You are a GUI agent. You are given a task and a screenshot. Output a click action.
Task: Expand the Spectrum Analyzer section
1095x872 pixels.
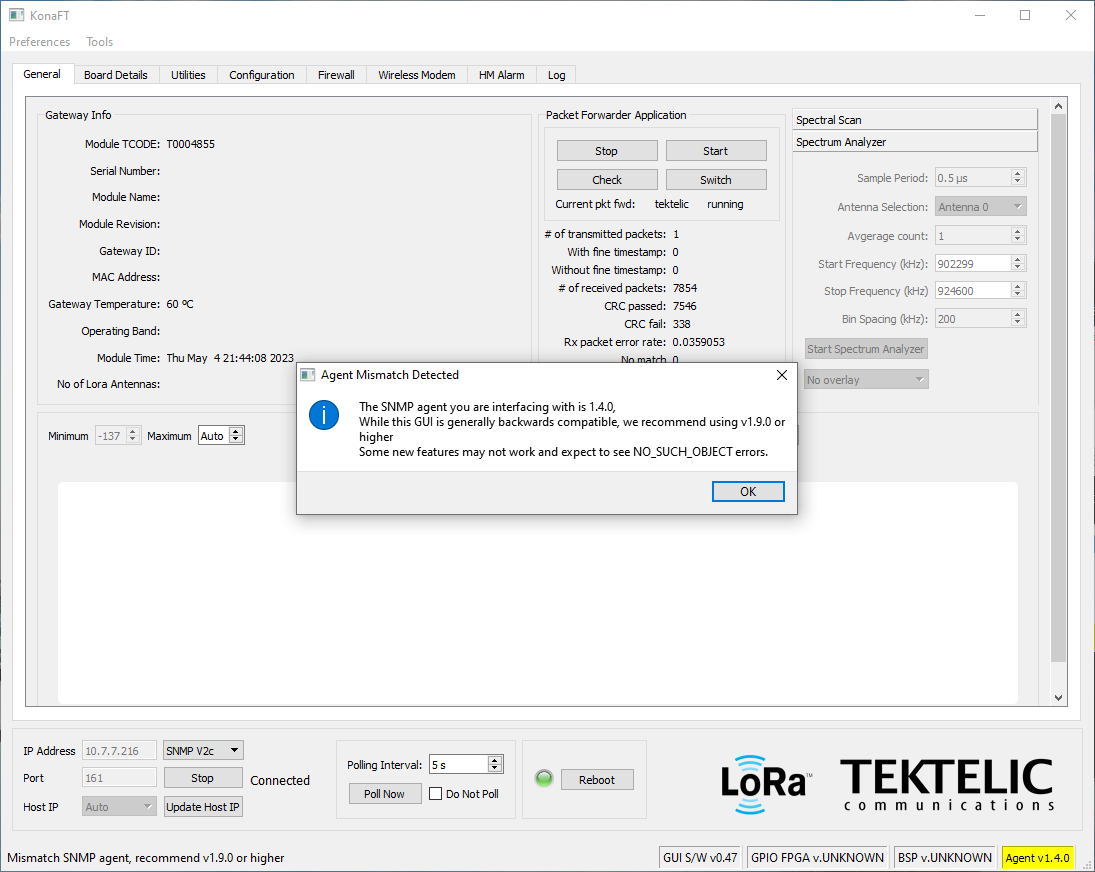915,142
